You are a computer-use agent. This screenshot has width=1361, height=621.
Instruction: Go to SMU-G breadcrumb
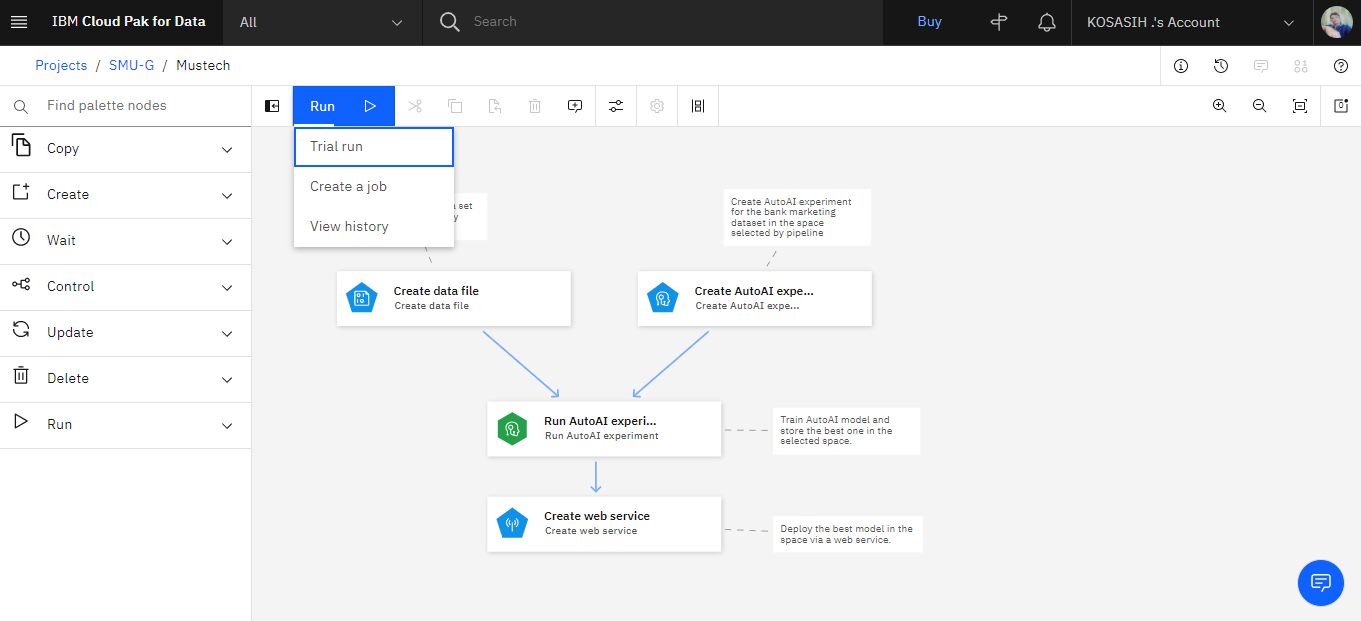click(132, 65)
